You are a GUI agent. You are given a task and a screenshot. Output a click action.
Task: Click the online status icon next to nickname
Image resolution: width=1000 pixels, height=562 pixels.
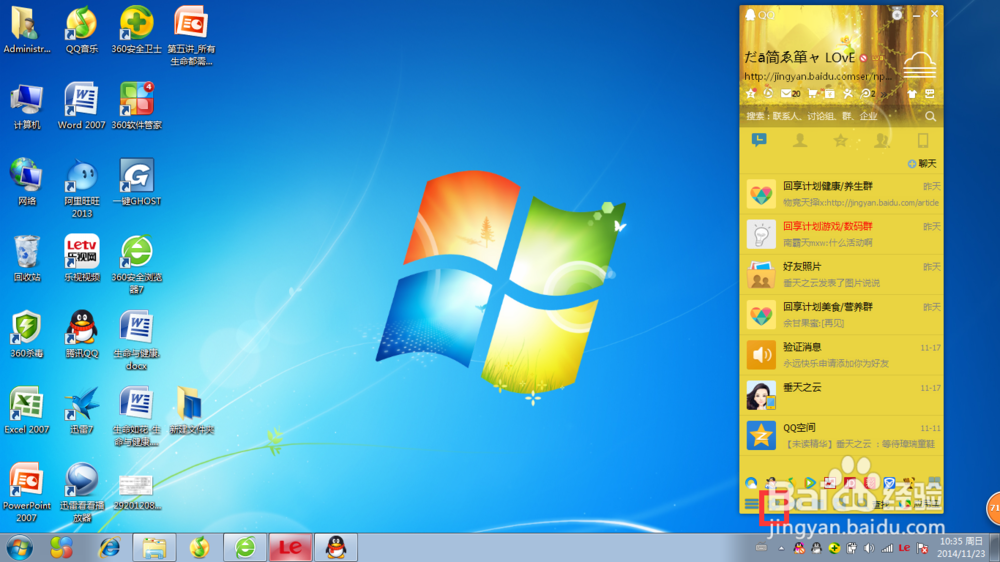[x=863, y=58]
